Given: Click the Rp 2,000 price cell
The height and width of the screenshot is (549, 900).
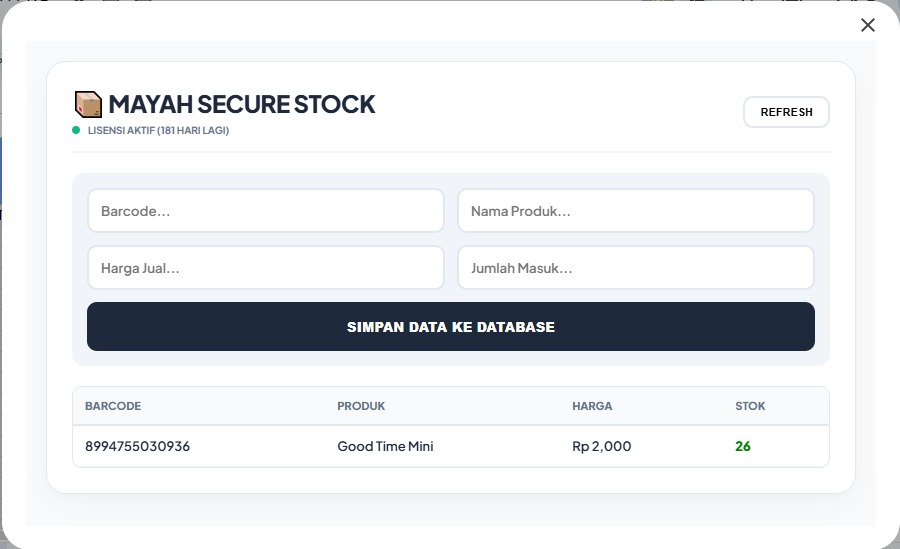Looking at the screenshot, I should click(x=602, y=446).
